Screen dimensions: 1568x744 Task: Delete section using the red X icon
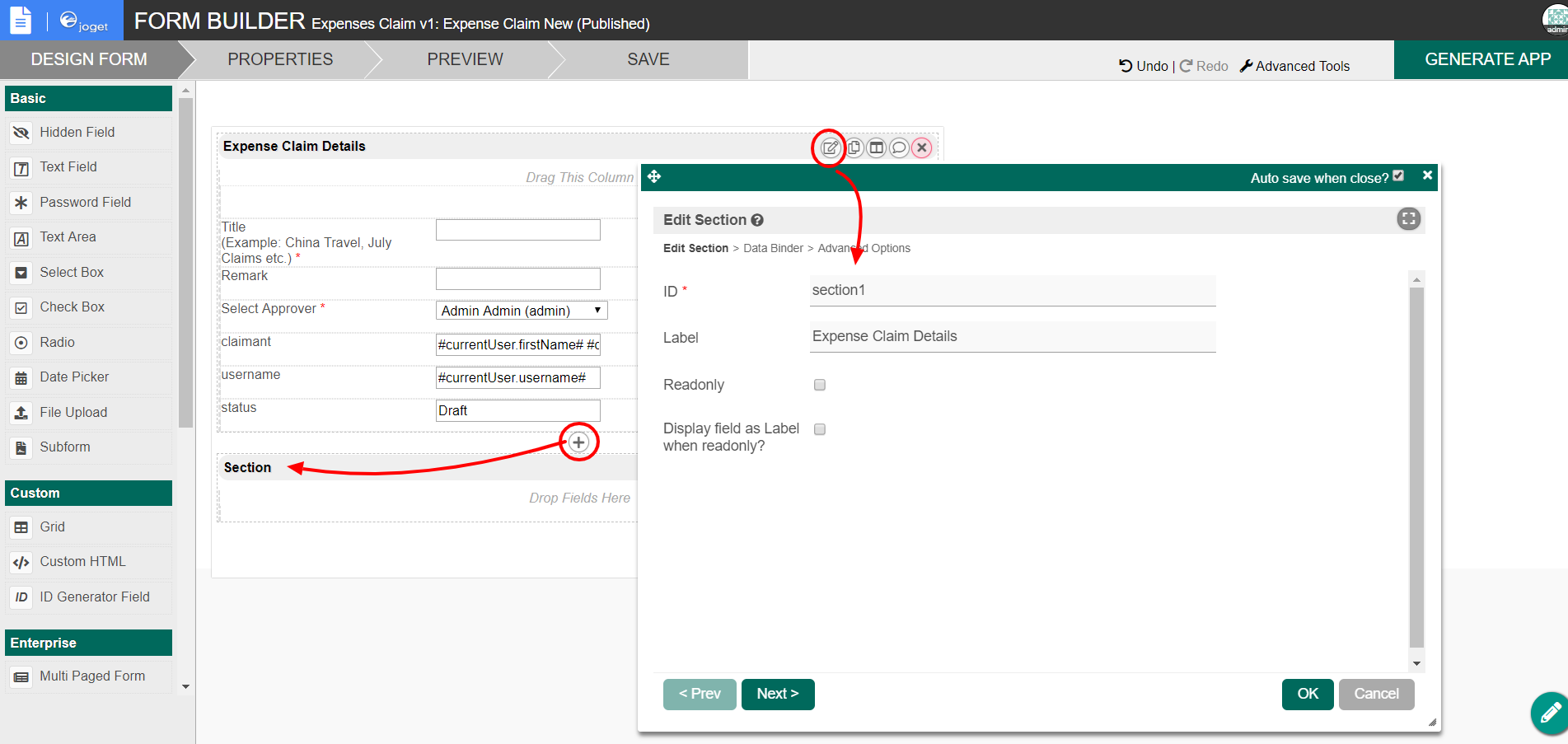coord(922,148)
